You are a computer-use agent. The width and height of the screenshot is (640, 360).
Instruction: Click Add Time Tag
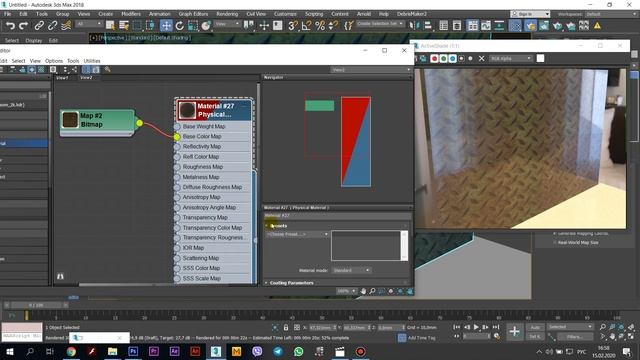[x=421, y=338]
